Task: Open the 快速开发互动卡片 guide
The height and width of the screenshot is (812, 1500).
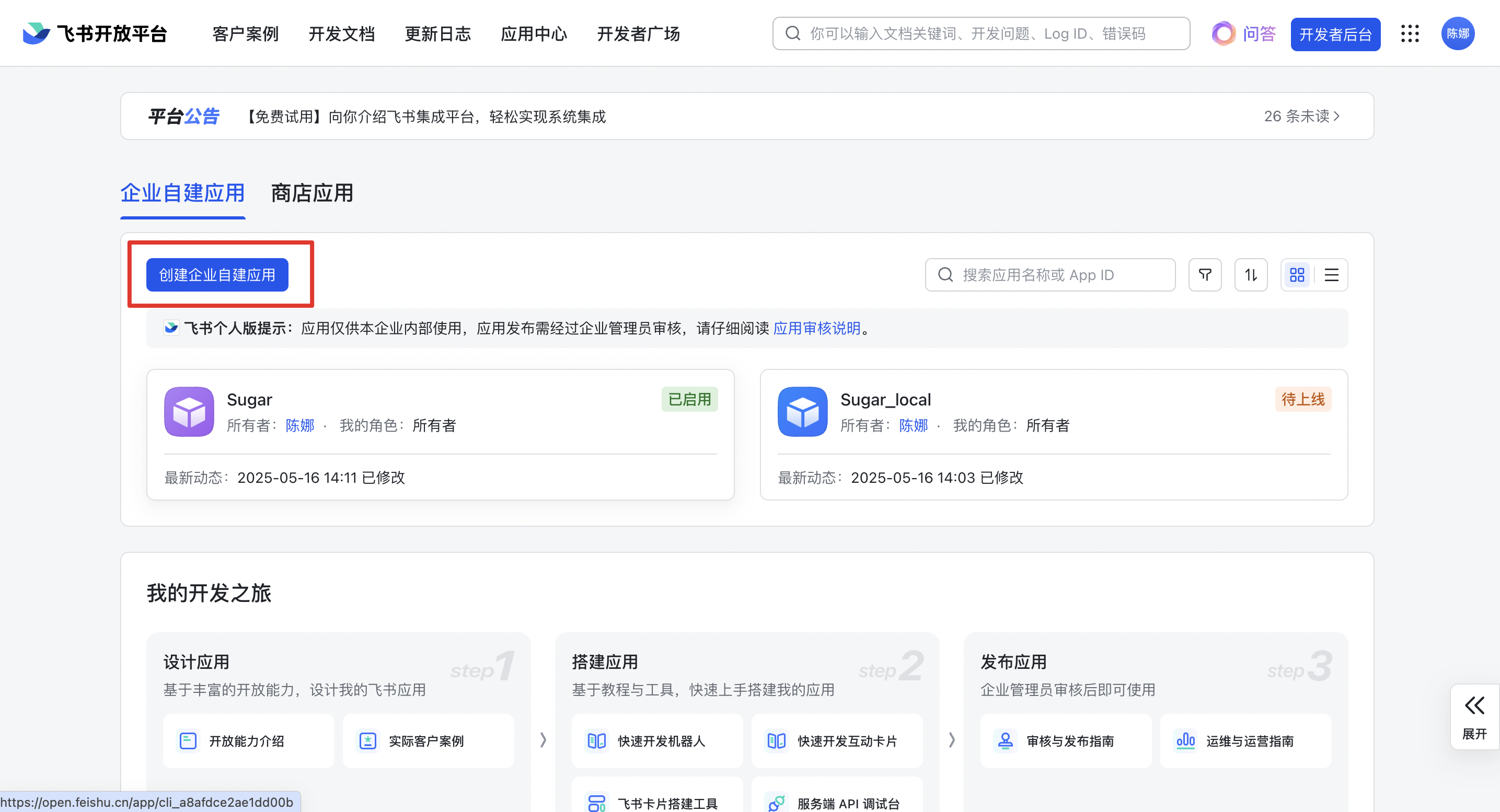Action: [837, 740]
